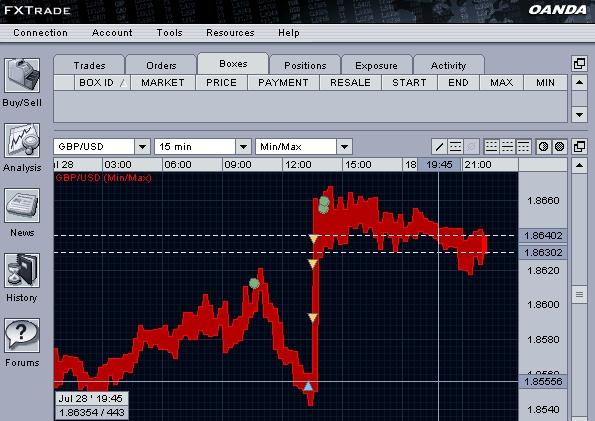Click the table scroll-down arrow
The width and height of the screenshot is (595, 421).
click(x=579, y=114)
